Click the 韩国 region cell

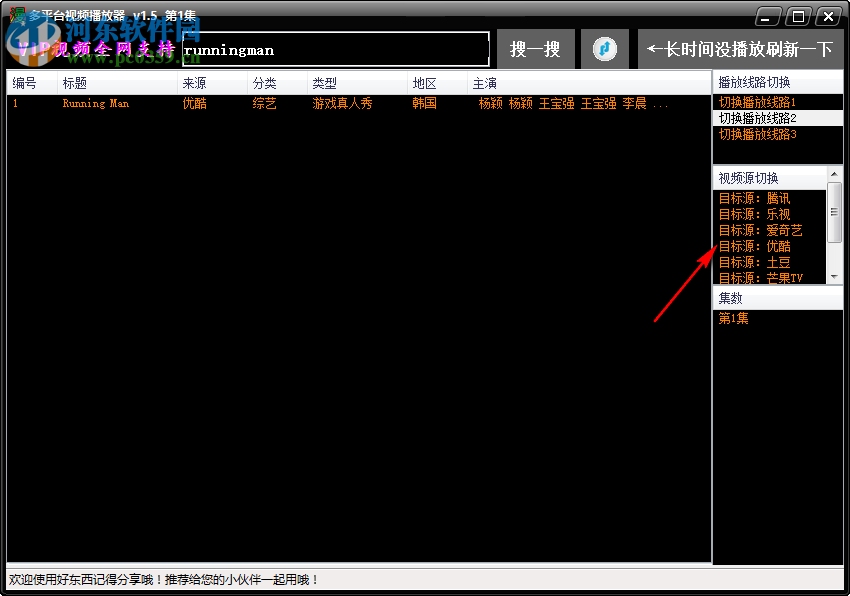tap(424, 103)
